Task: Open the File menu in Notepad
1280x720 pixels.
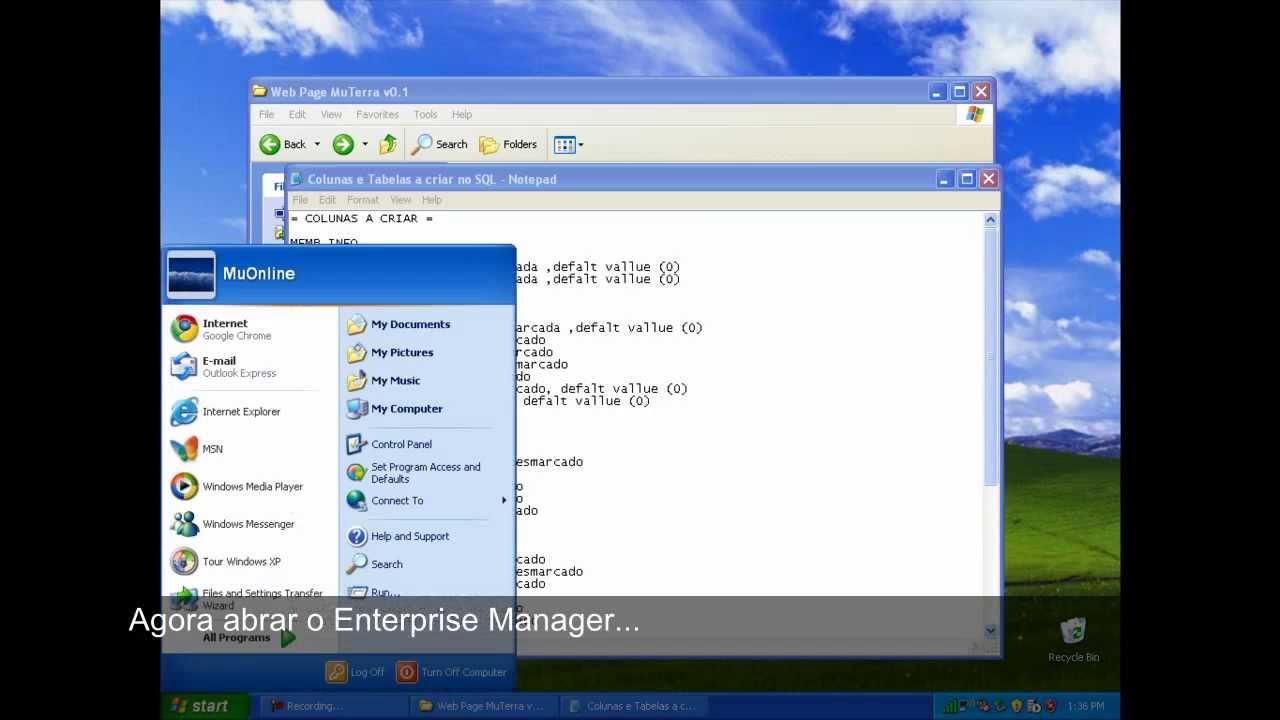Action: pos(300,200)
